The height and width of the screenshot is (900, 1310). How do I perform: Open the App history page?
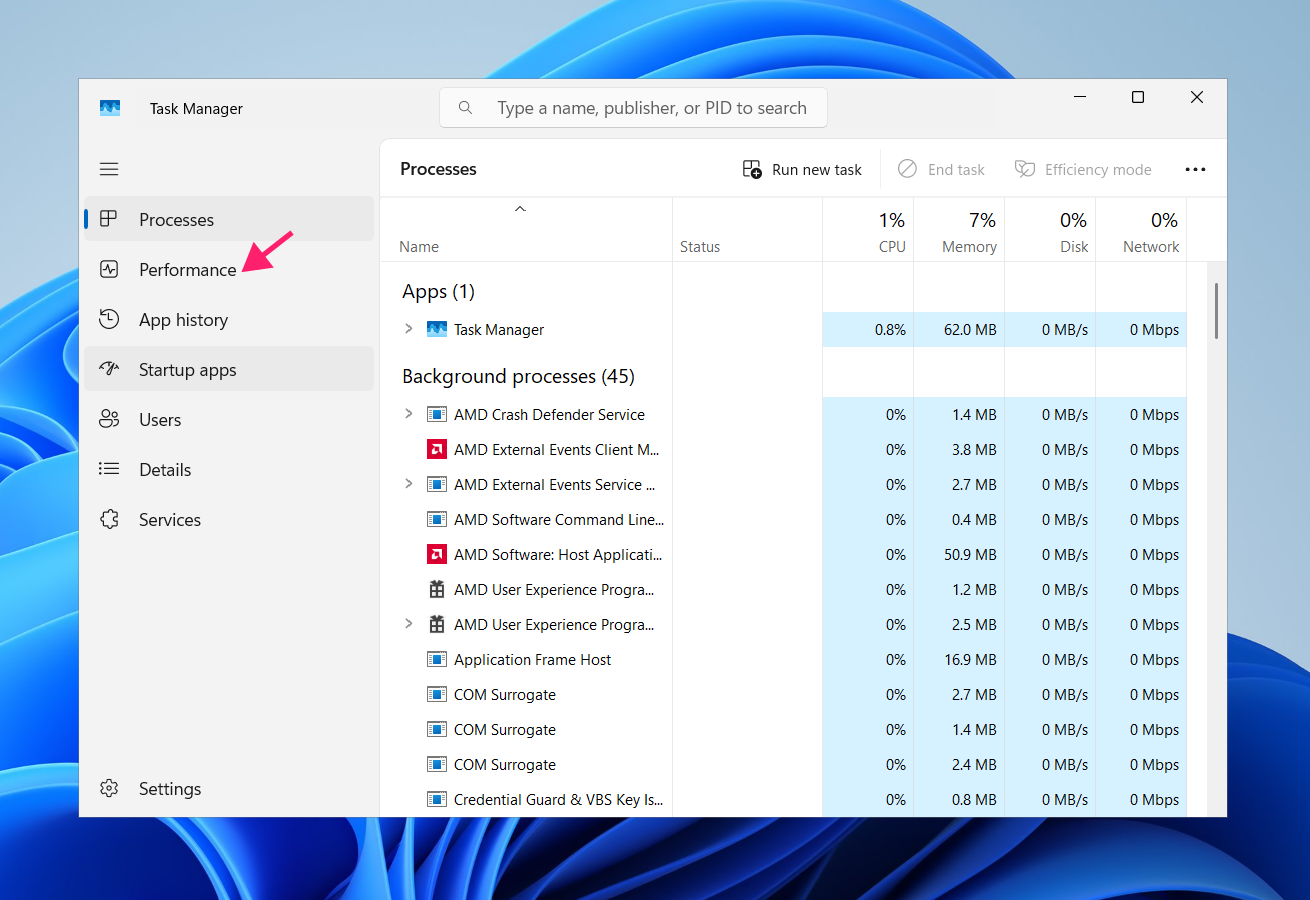pos(229,319)
